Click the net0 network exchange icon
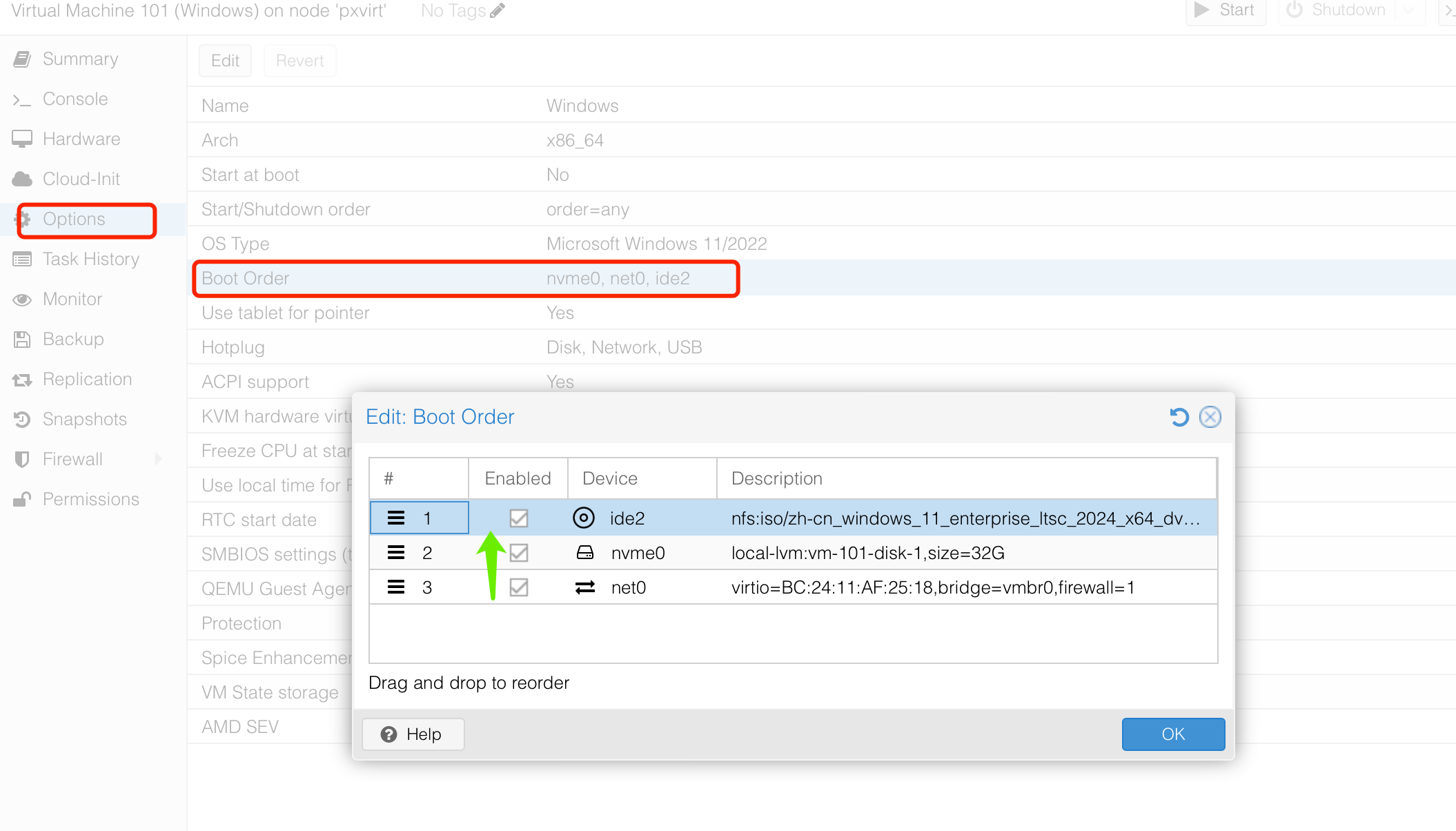 click(585, 587)
